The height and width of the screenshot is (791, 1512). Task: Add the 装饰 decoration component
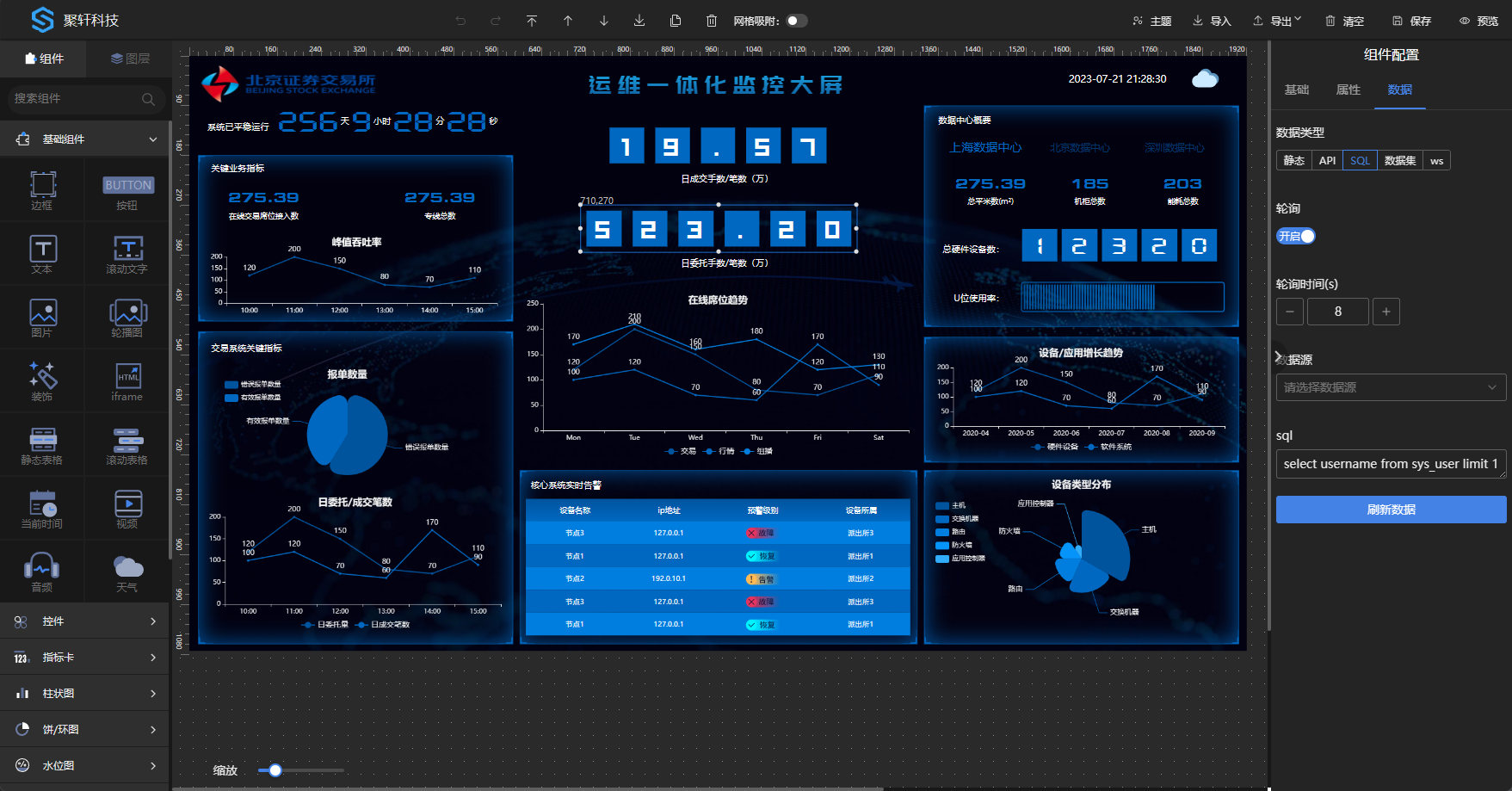click(x=42, y=381)
